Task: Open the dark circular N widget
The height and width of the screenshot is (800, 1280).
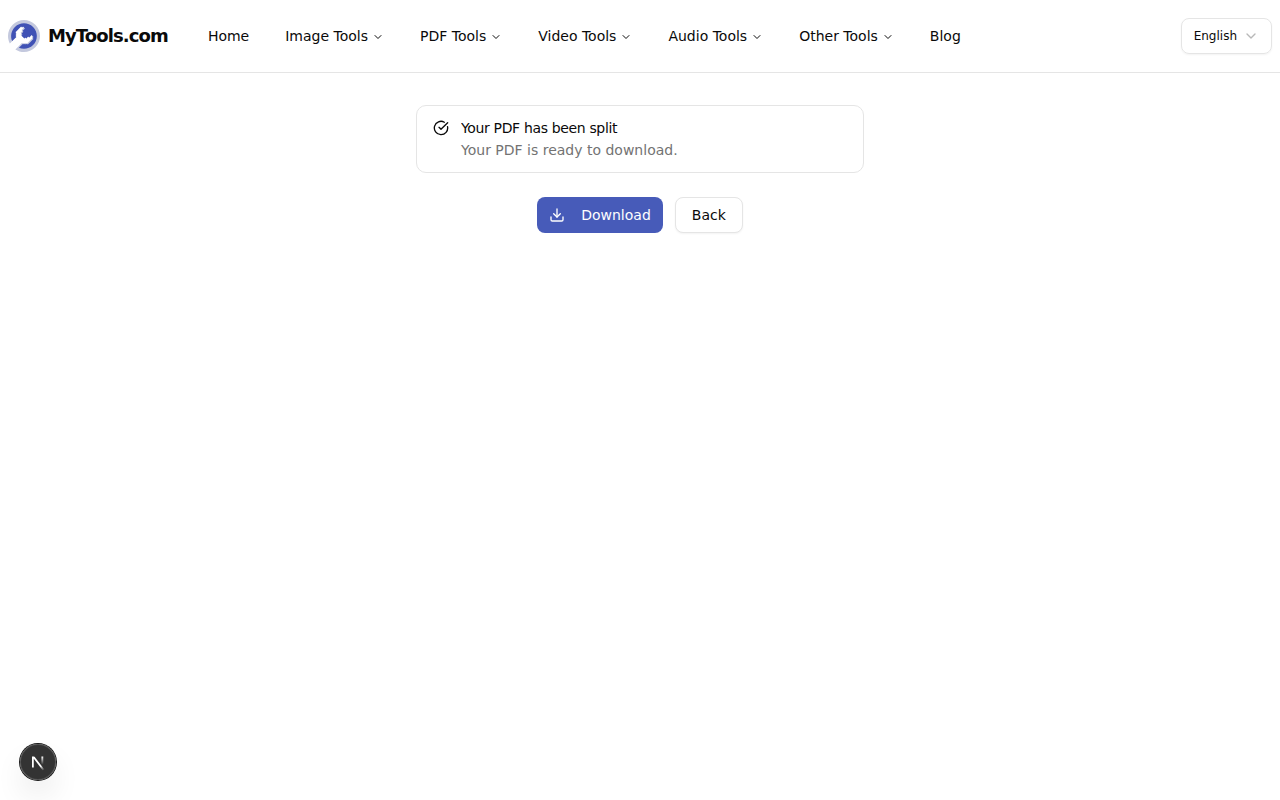Action: click(38, 762)
